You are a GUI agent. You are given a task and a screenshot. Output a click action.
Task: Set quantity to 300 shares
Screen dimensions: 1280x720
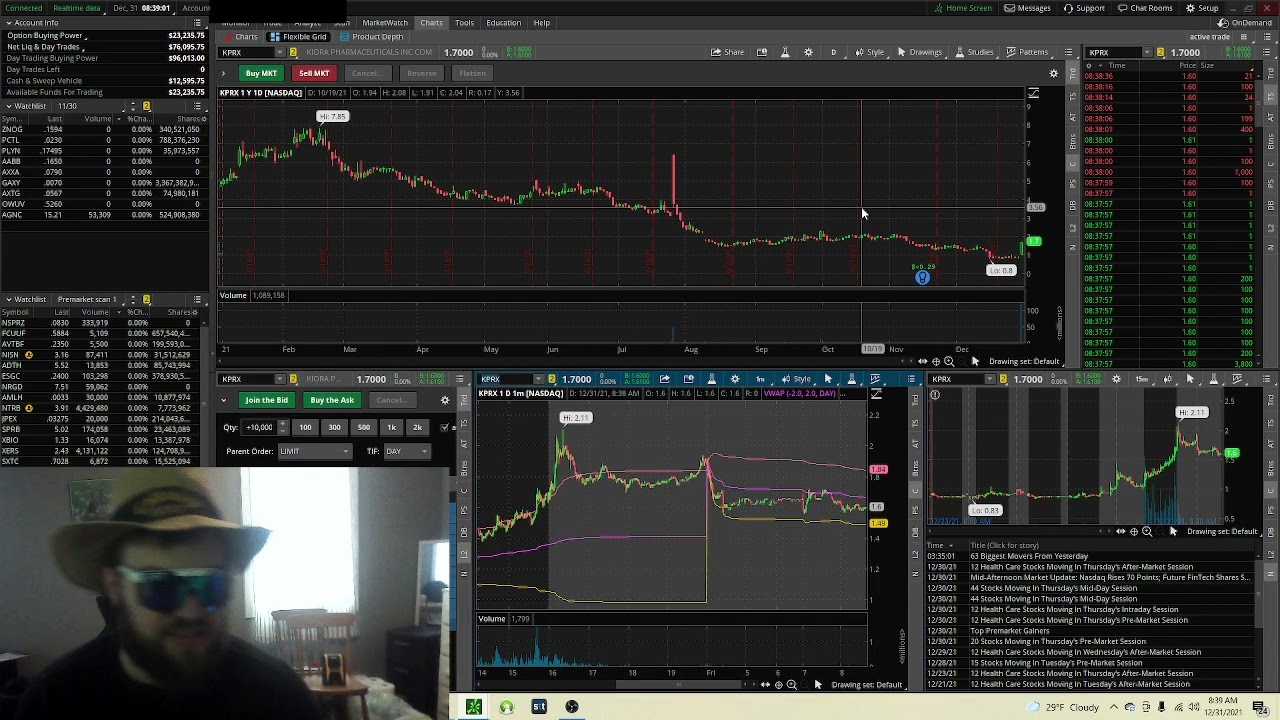[x=334, y=427]
